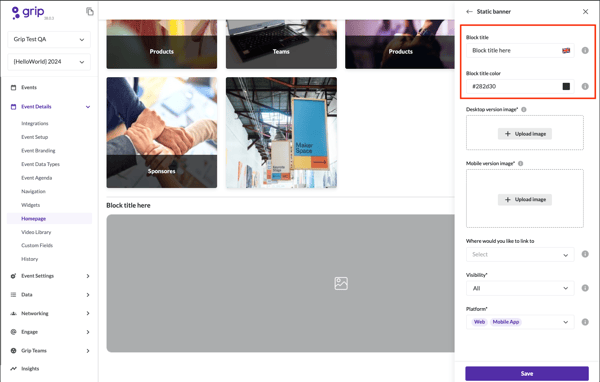600x382 pixels.
Task: Expand the Engage section
Action: click(88, 332)
